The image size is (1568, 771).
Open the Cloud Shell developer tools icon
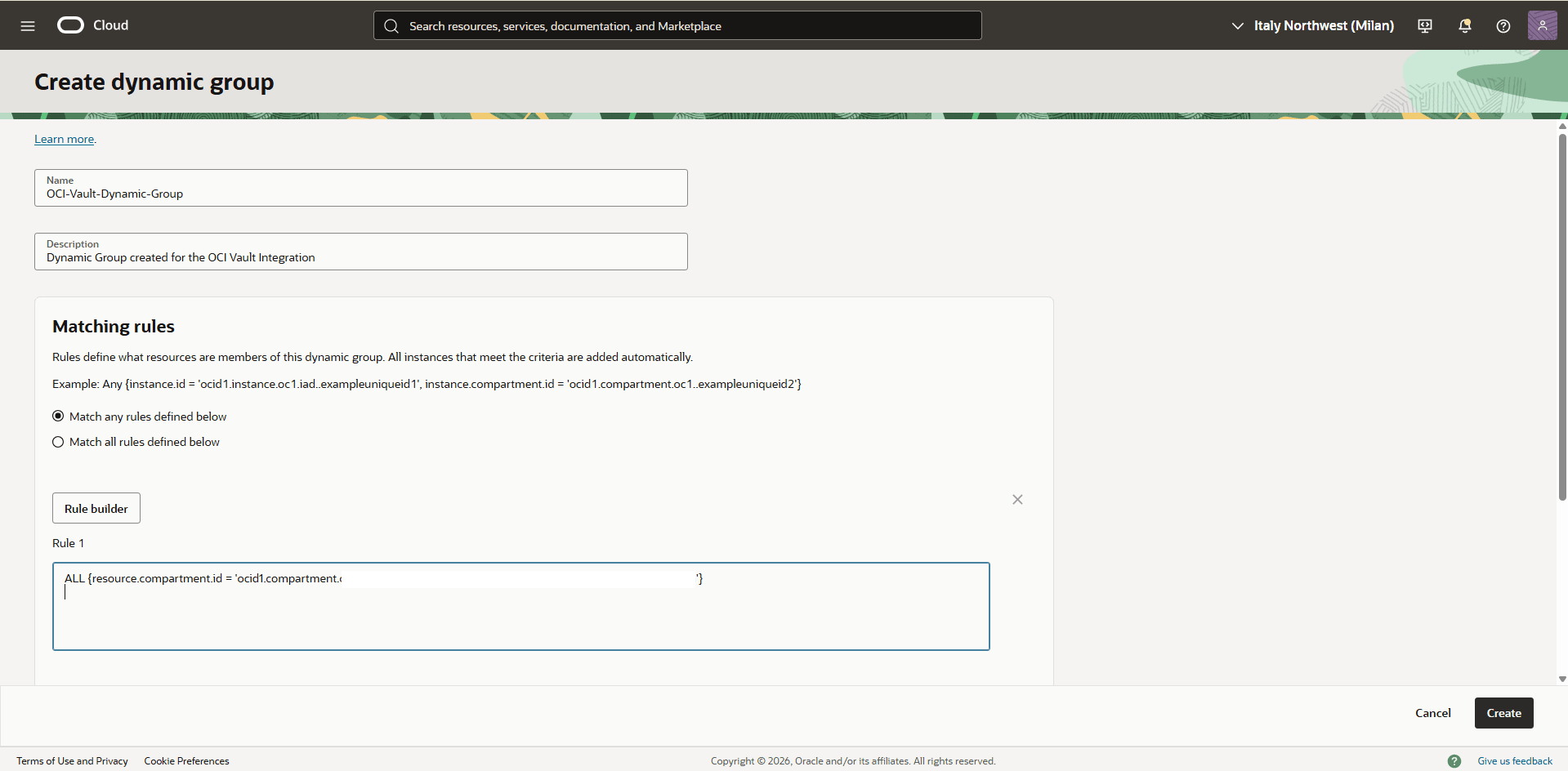pos(1425,26)
